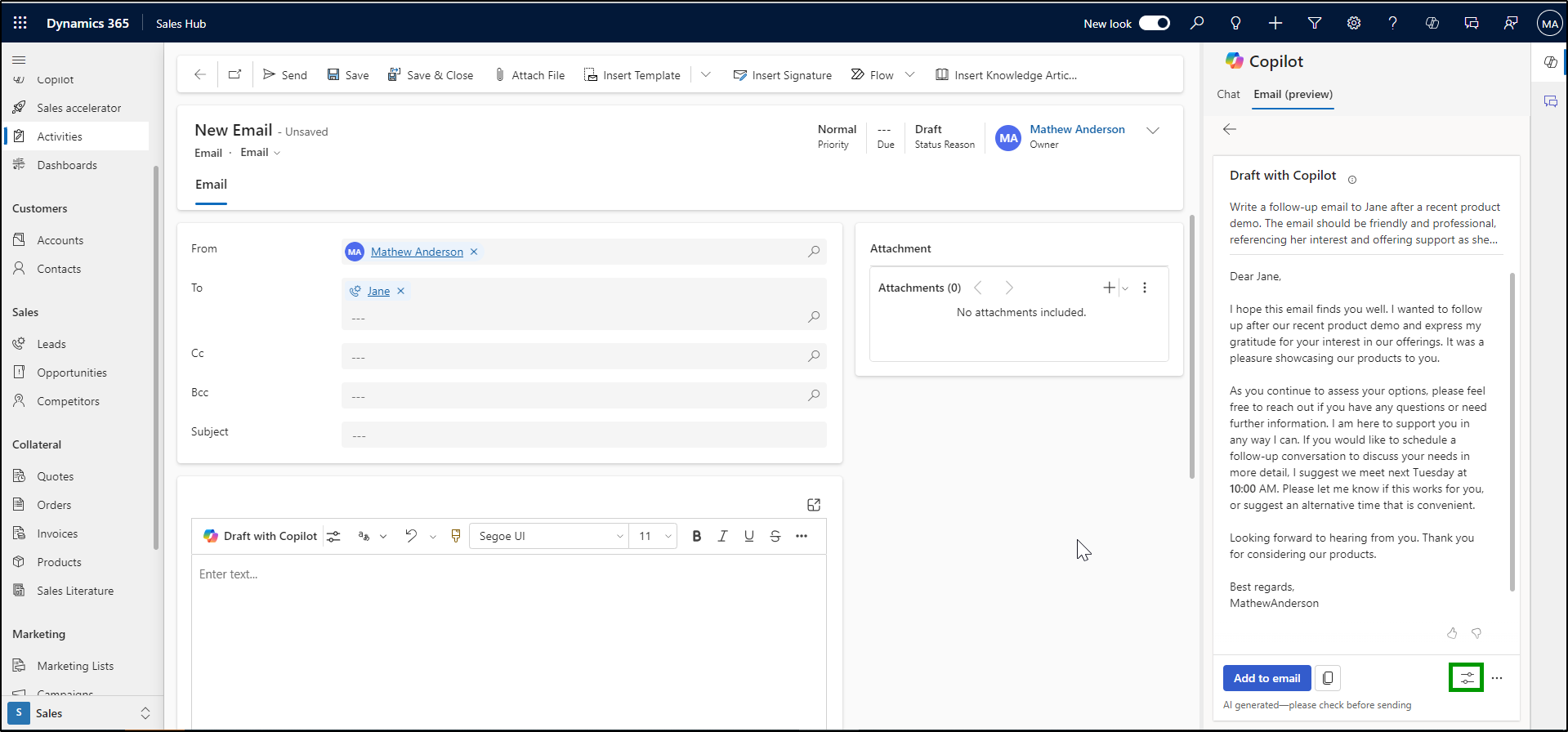The image size is (1568, 732).
Task: Click Attach File
Action: point(530,74)
